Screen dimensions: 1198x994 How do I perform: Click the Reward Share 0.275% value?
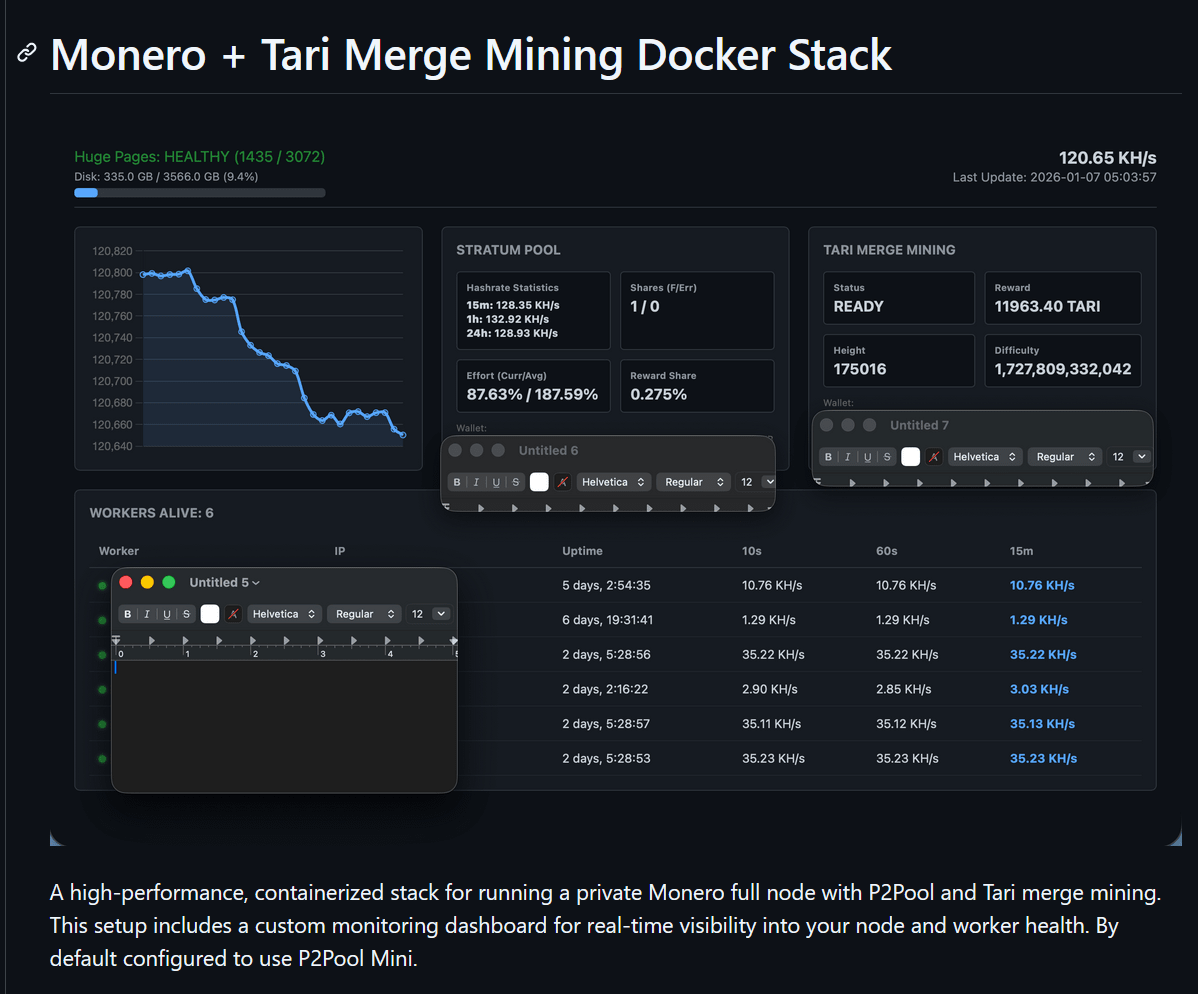coord(658,395)
